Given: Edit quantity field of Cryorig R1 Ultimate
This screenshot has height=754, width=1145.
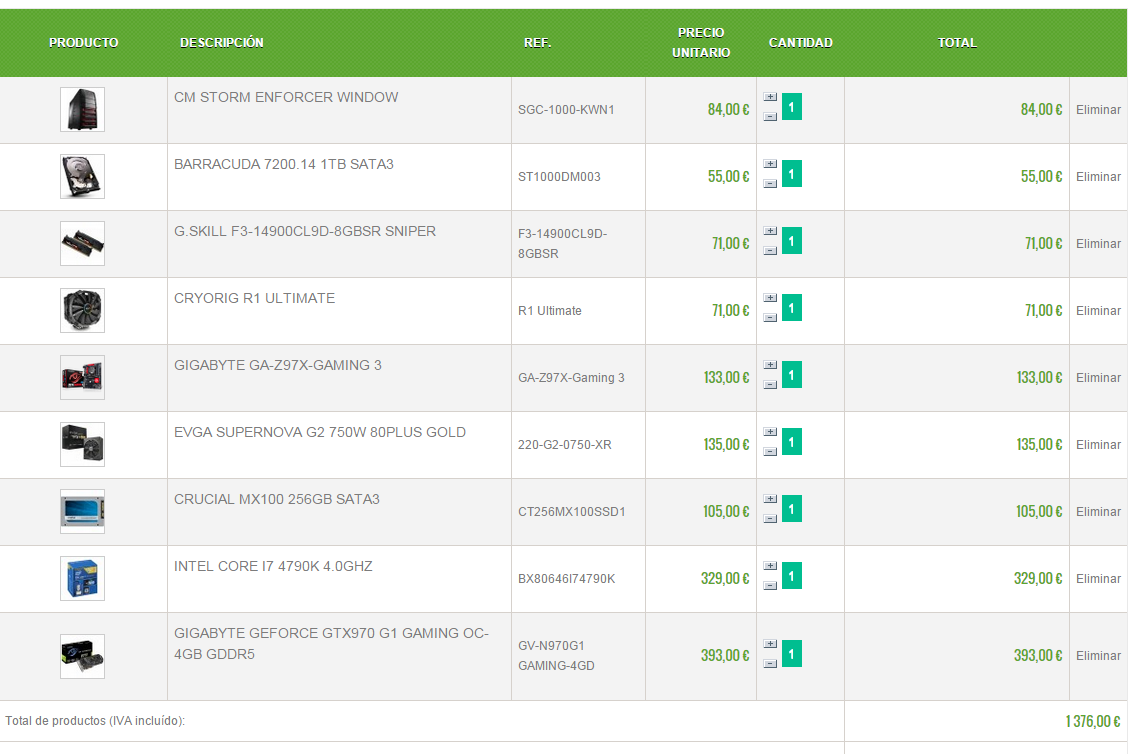Looking at the screenshot, I should pyautogui.click(x=792, y=308).
